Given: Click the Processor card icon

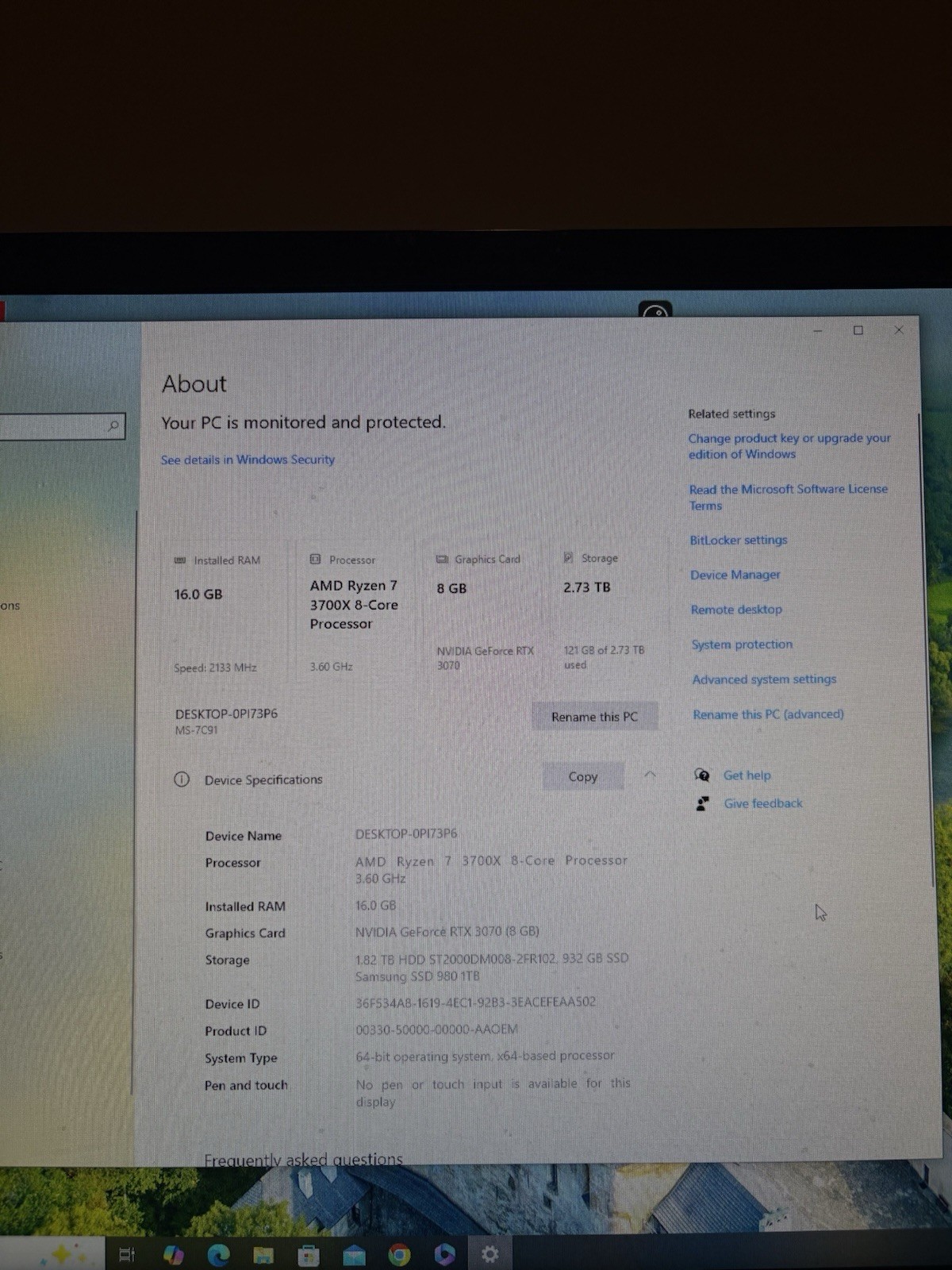Looking at the screenshot, I should click(316, 560).
